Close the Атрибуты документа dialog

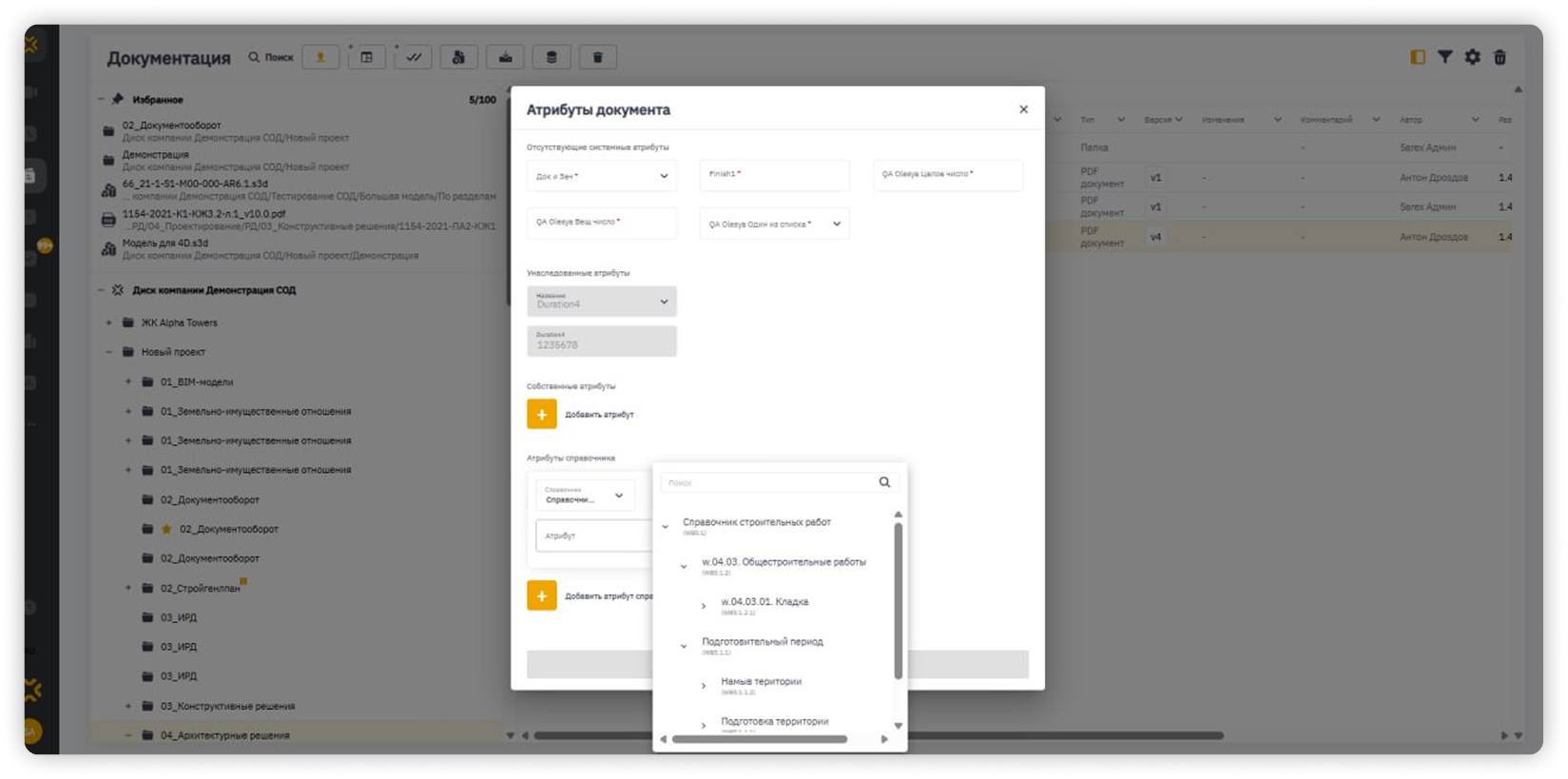tap(1023, 109)
